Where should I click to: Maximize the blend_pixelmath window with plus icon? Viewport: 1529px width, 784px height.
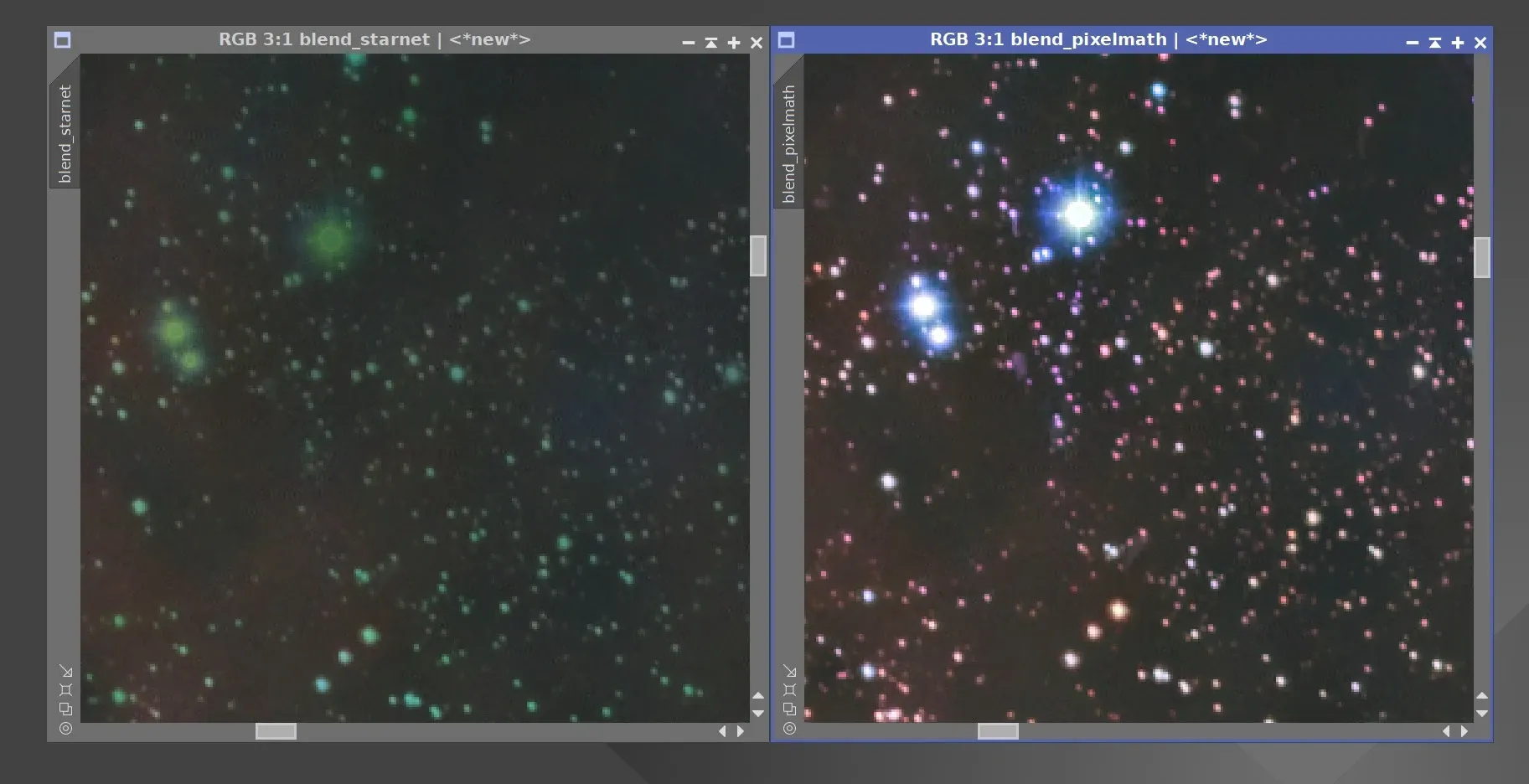[x=1458, y=43]
